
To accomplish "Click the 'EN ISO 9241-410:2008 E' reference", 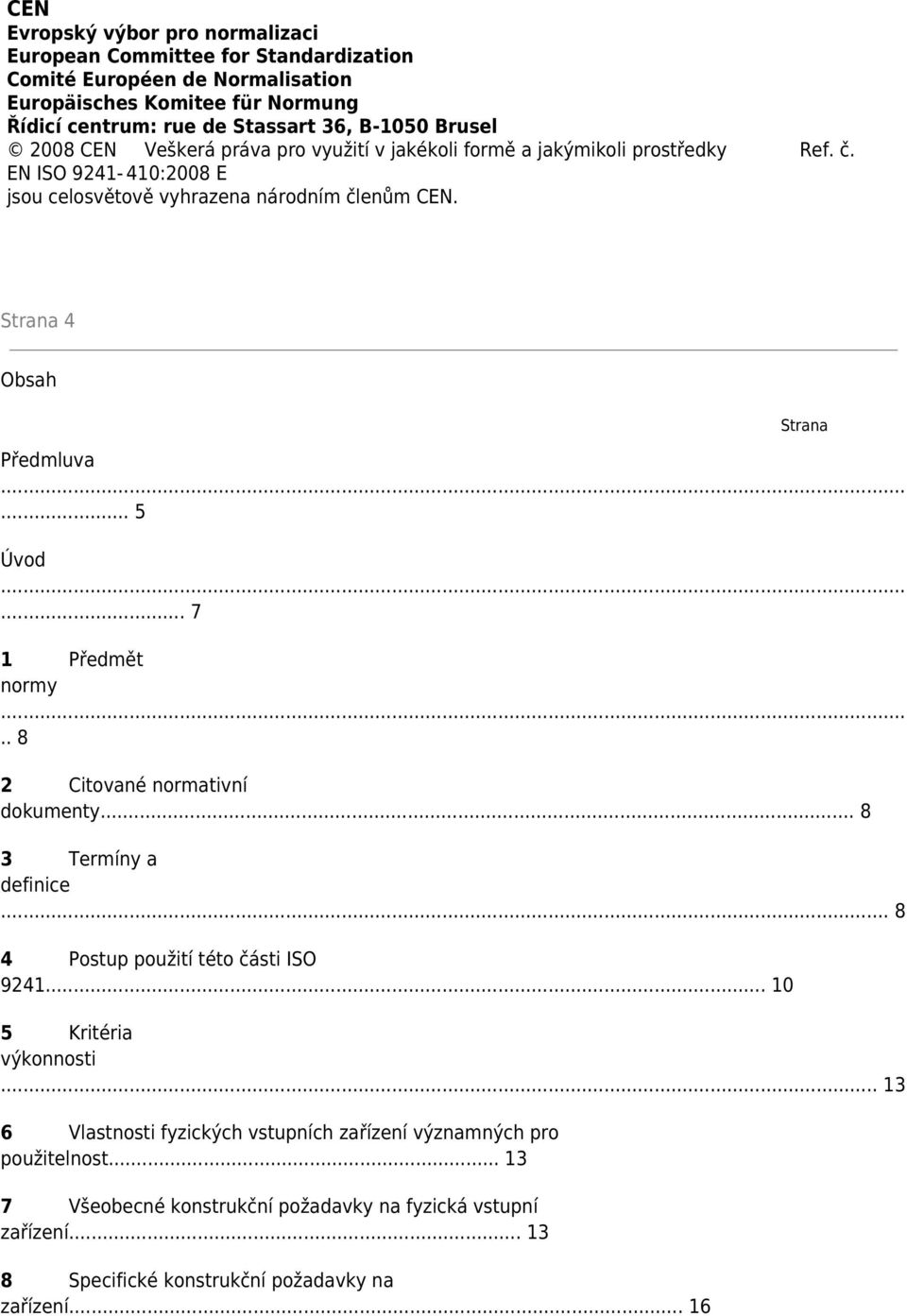I will (x=117, y=173).
